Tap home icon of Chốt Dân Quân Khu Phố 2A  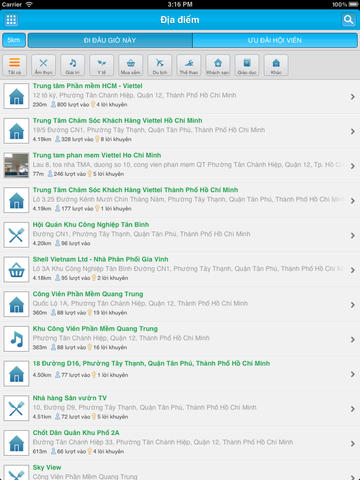(x=16, y=443)
